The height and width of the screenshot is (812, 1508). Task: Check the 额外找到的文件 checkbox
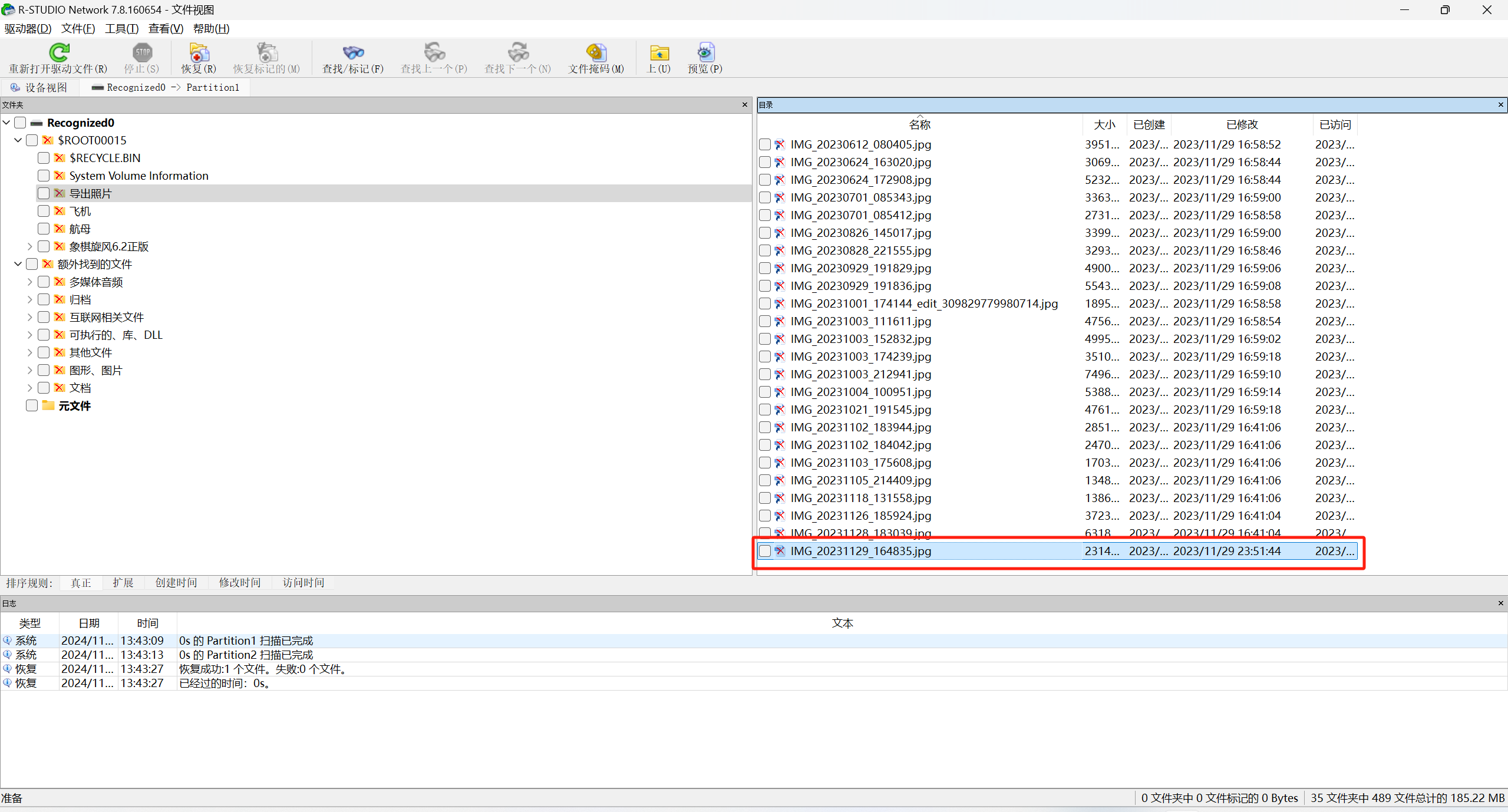(32, 264)
